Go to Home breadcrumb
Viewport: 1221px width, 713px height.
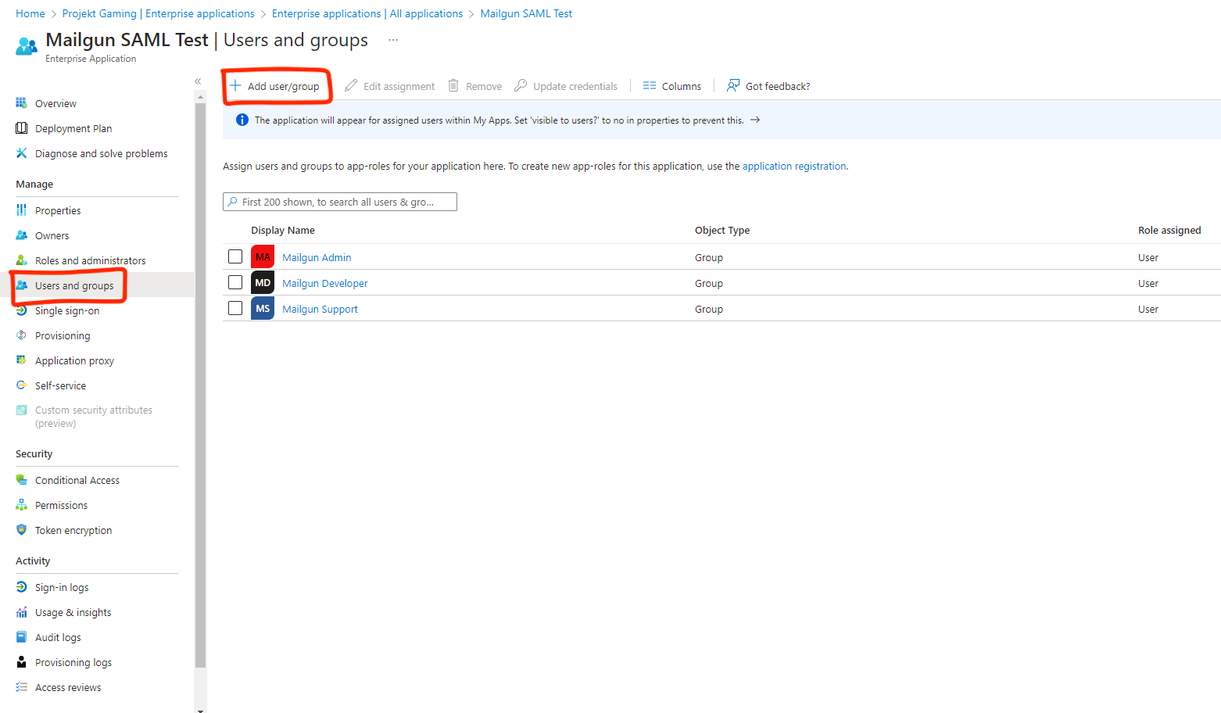point(30,14)
